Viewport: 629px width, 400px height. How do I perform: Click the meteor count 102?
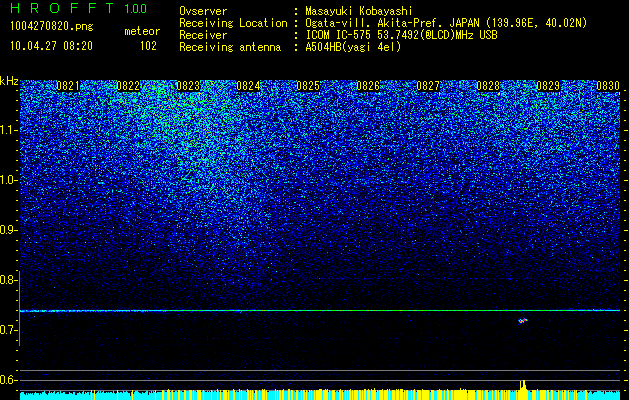tap(148, 46)
